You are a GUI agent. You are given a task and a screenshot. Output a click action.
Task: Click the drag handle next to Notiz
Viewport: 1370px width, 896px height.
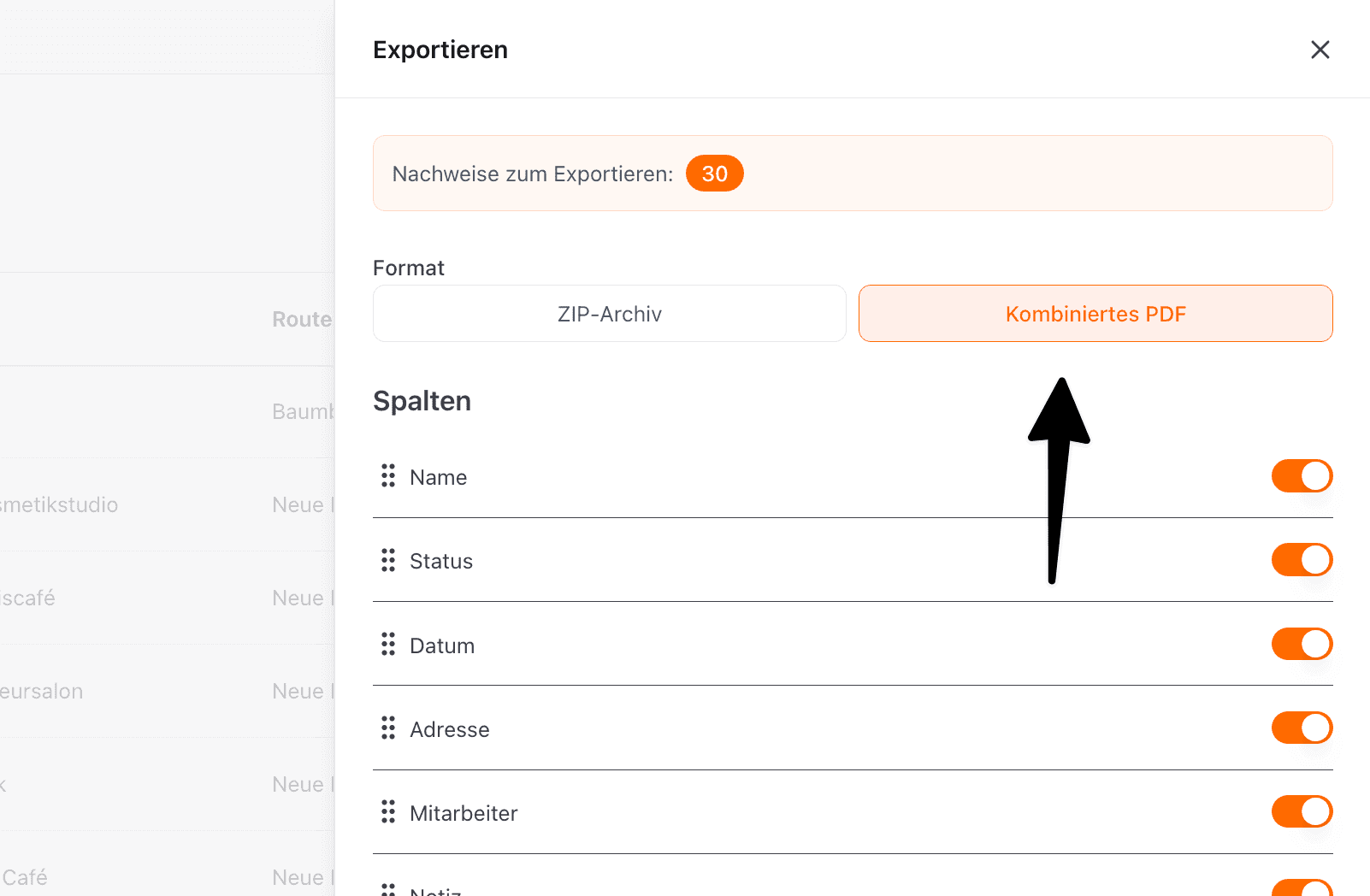388,889
